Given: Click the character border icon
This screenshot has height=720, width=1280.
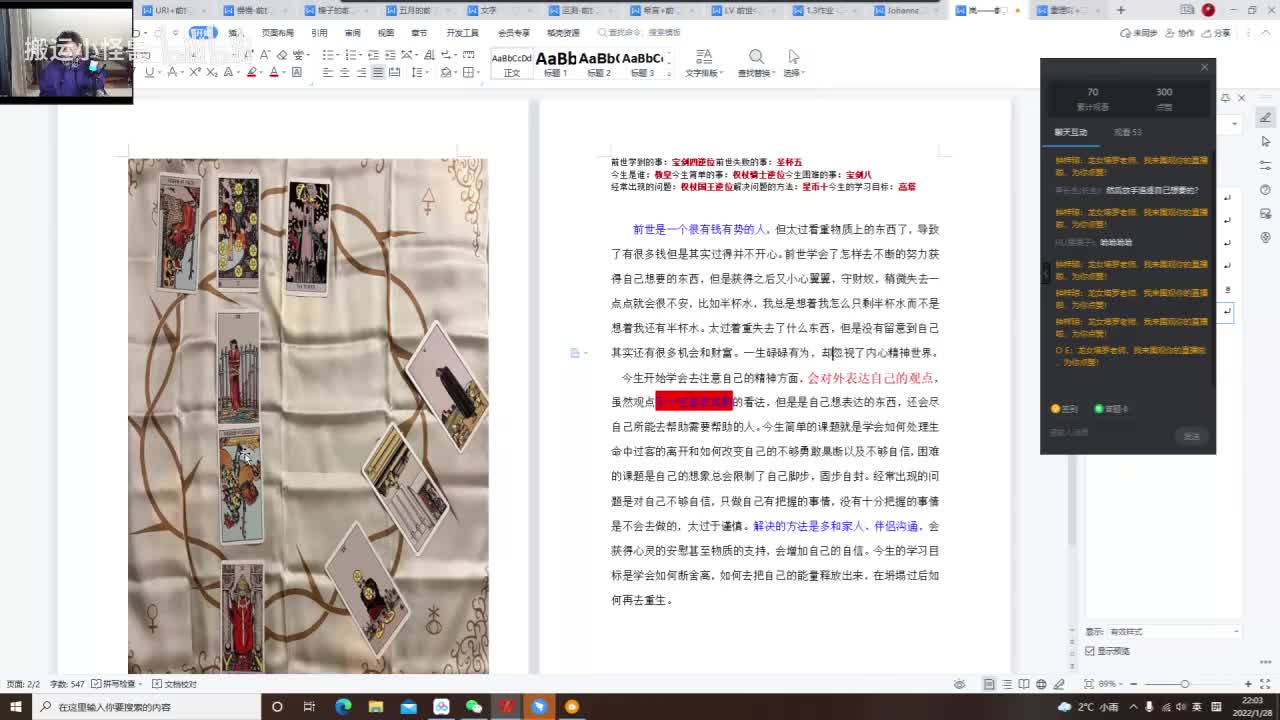Looking at the screenshot, I should point(295,72).
